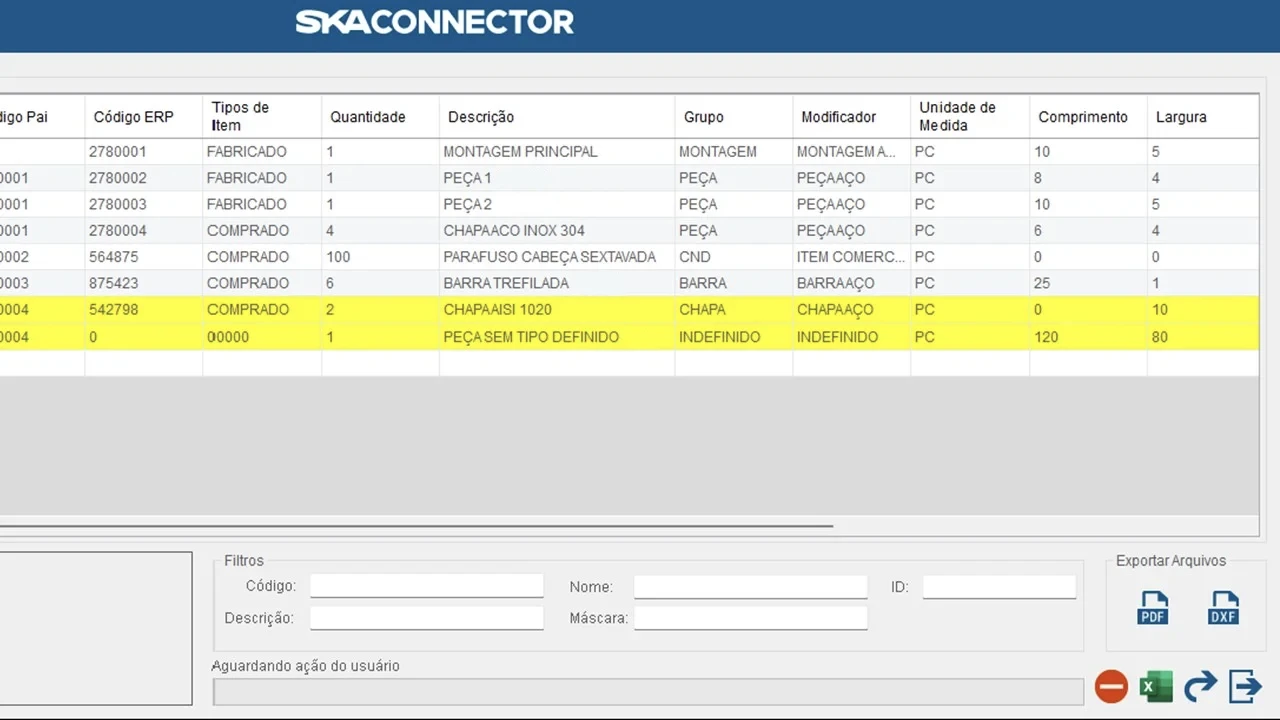
Task: Type in the Código filter field
Action: point(426,586)
